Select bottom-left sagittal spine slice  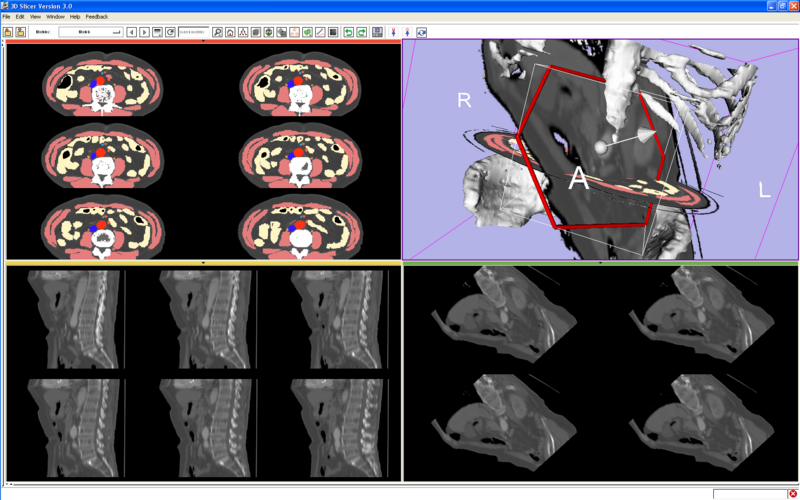[x=73, y=428]
